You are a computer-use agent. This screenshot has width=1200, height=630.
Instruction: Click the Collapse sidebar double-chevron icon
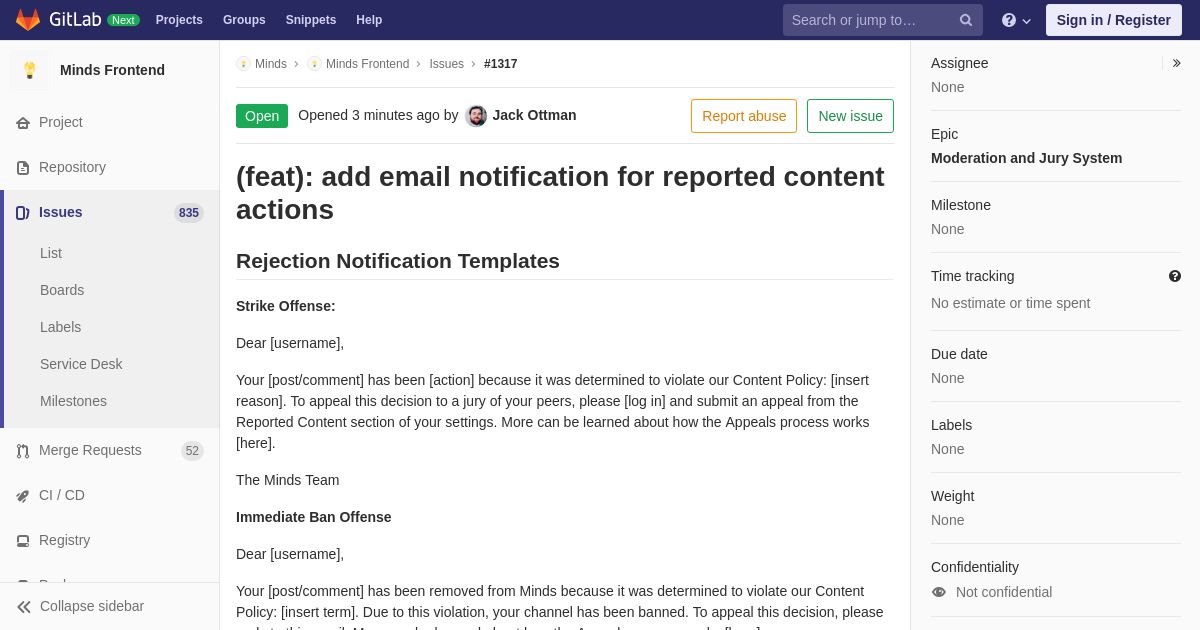tap(24, 607)
